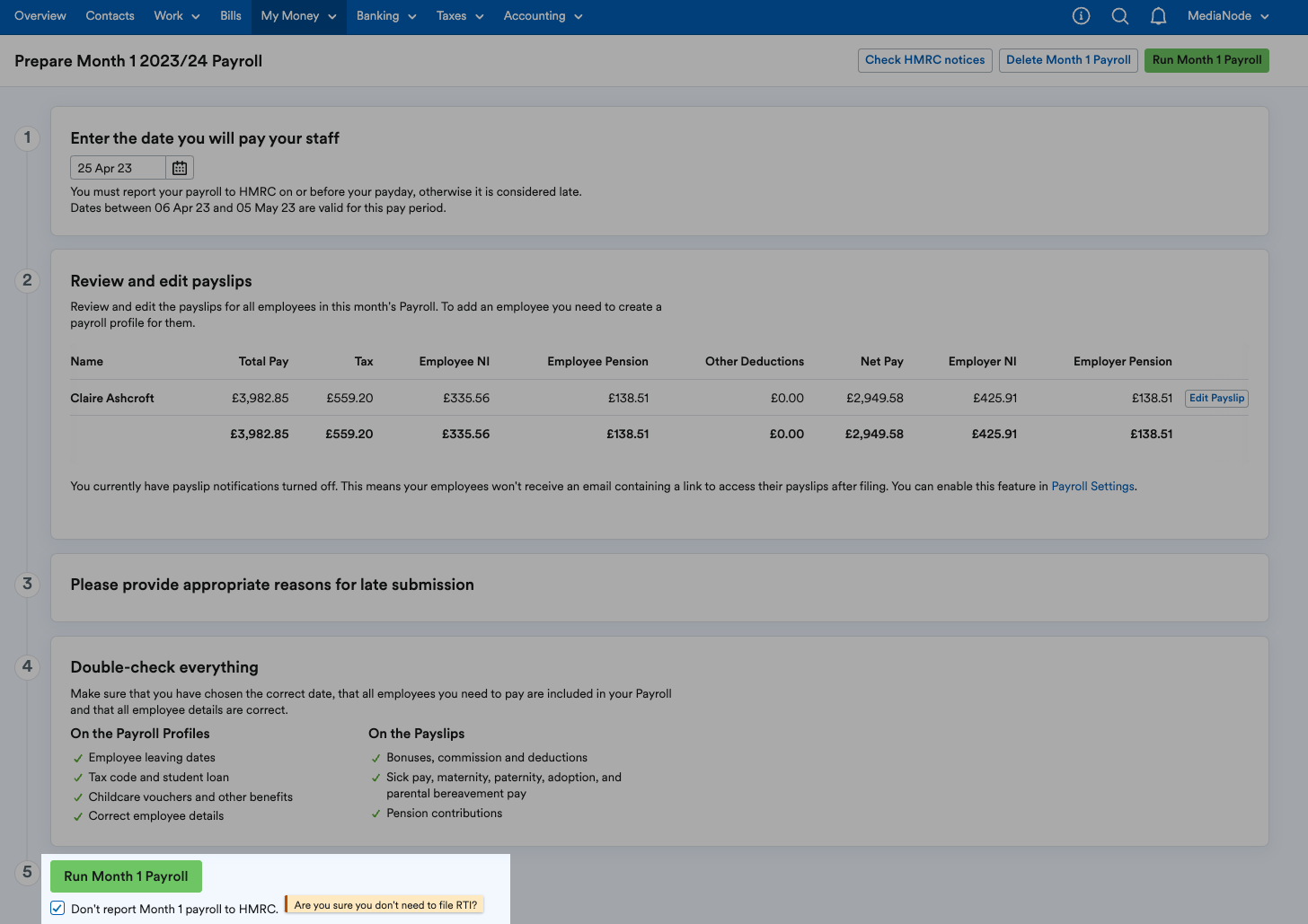
Task: Open the Payroll Settings link
Action: pos(1092,487)
